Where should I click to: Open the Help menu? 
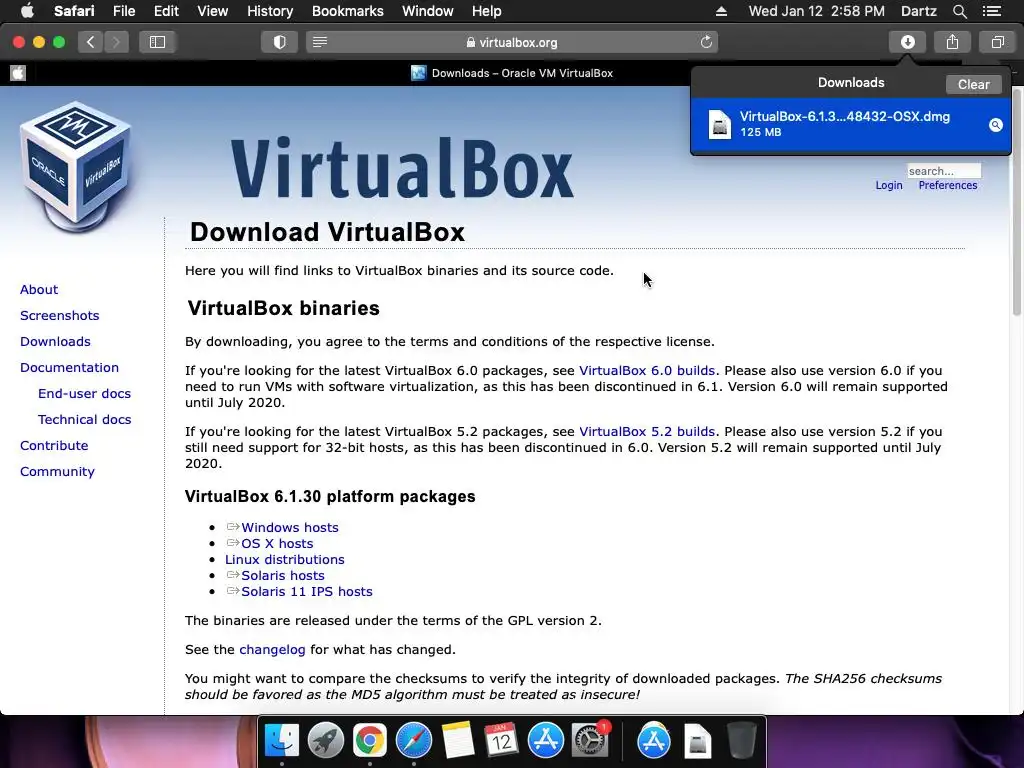click(x=487, y=11)
